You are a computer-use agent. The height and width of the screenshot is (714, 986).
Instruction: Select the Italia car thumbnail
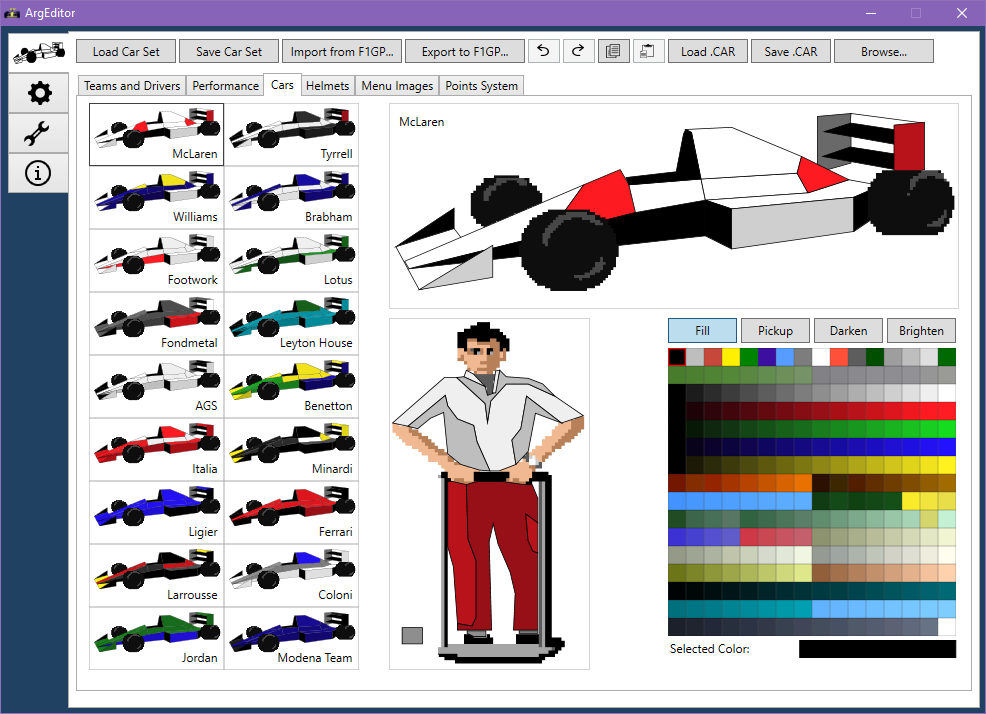(x=157, y=449)
